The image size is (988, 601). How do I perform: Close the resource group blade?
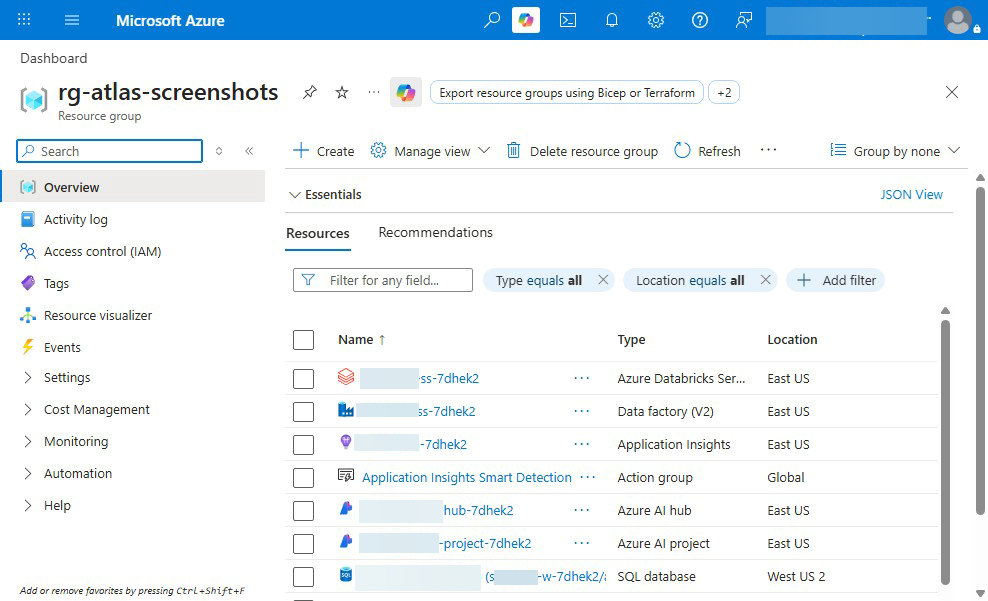pyautogui.click(x=951, y=93)
